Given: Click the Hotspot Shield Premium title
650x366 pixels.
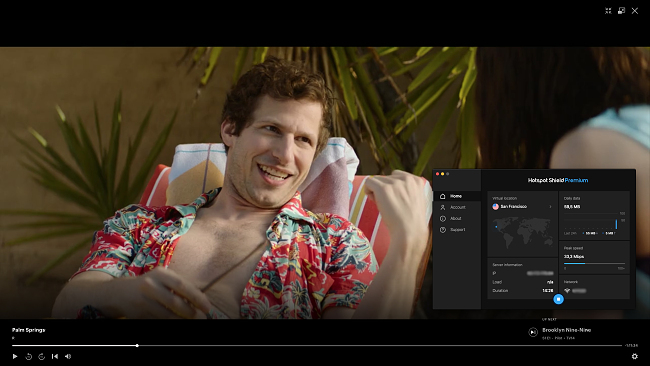Looking at the screenshot, I should point(558,180).
